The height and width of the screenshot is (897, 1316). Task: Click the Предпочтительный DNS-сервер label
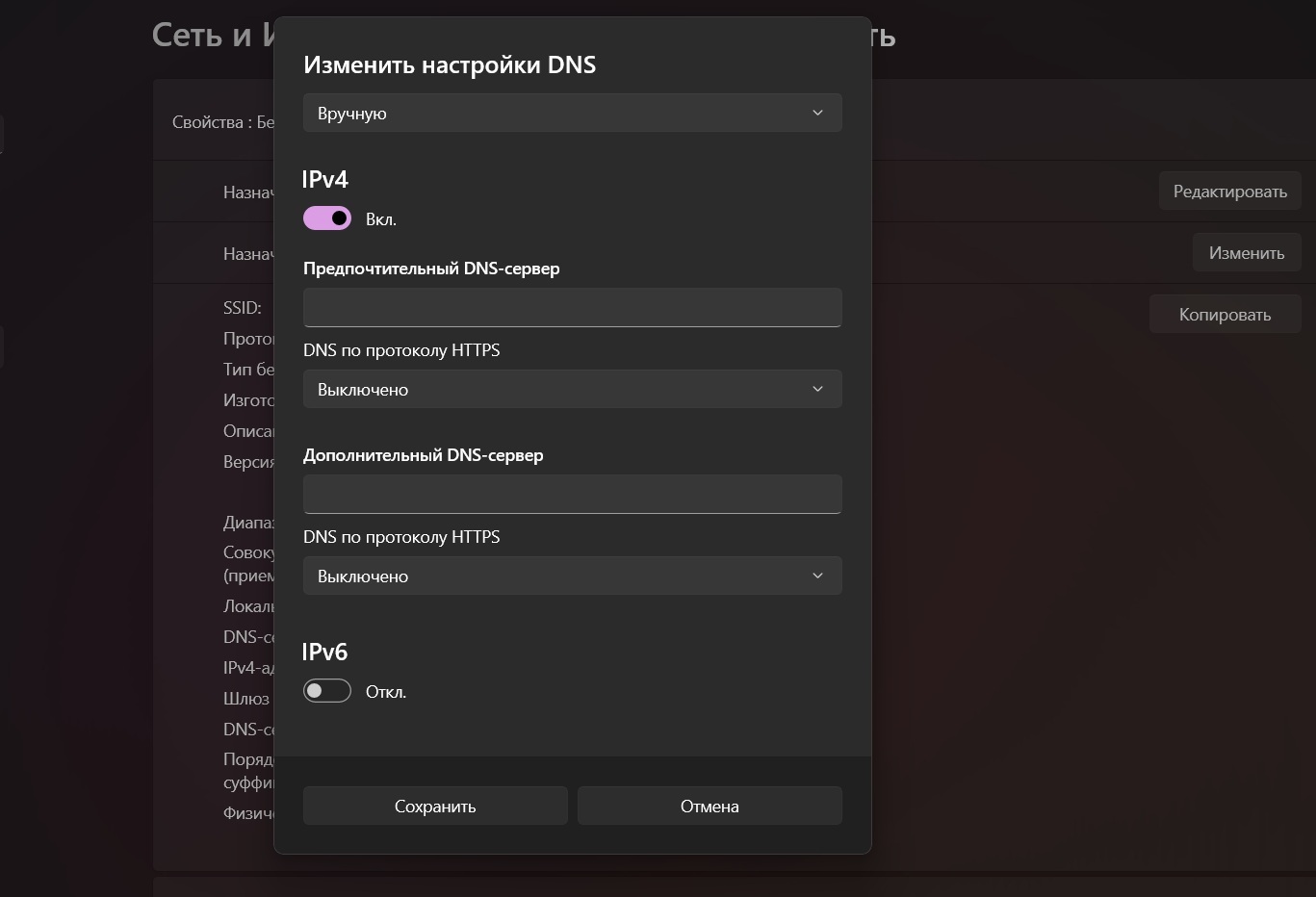click(x=431, y=269)
